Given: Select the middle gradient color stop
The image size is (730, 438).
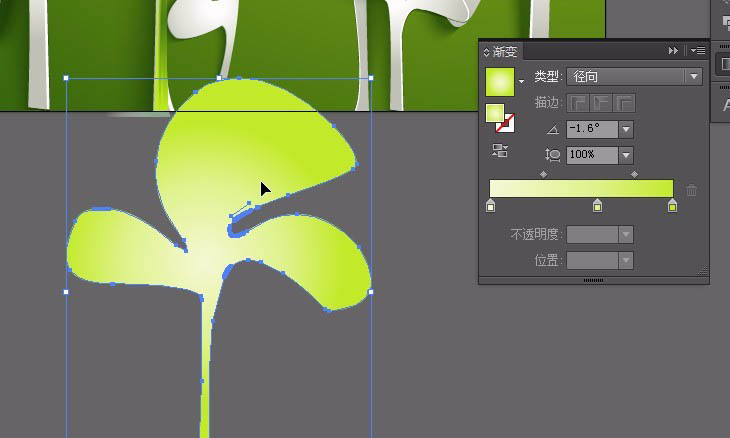Looking at the screenshot, I should (x=597, y=205).
